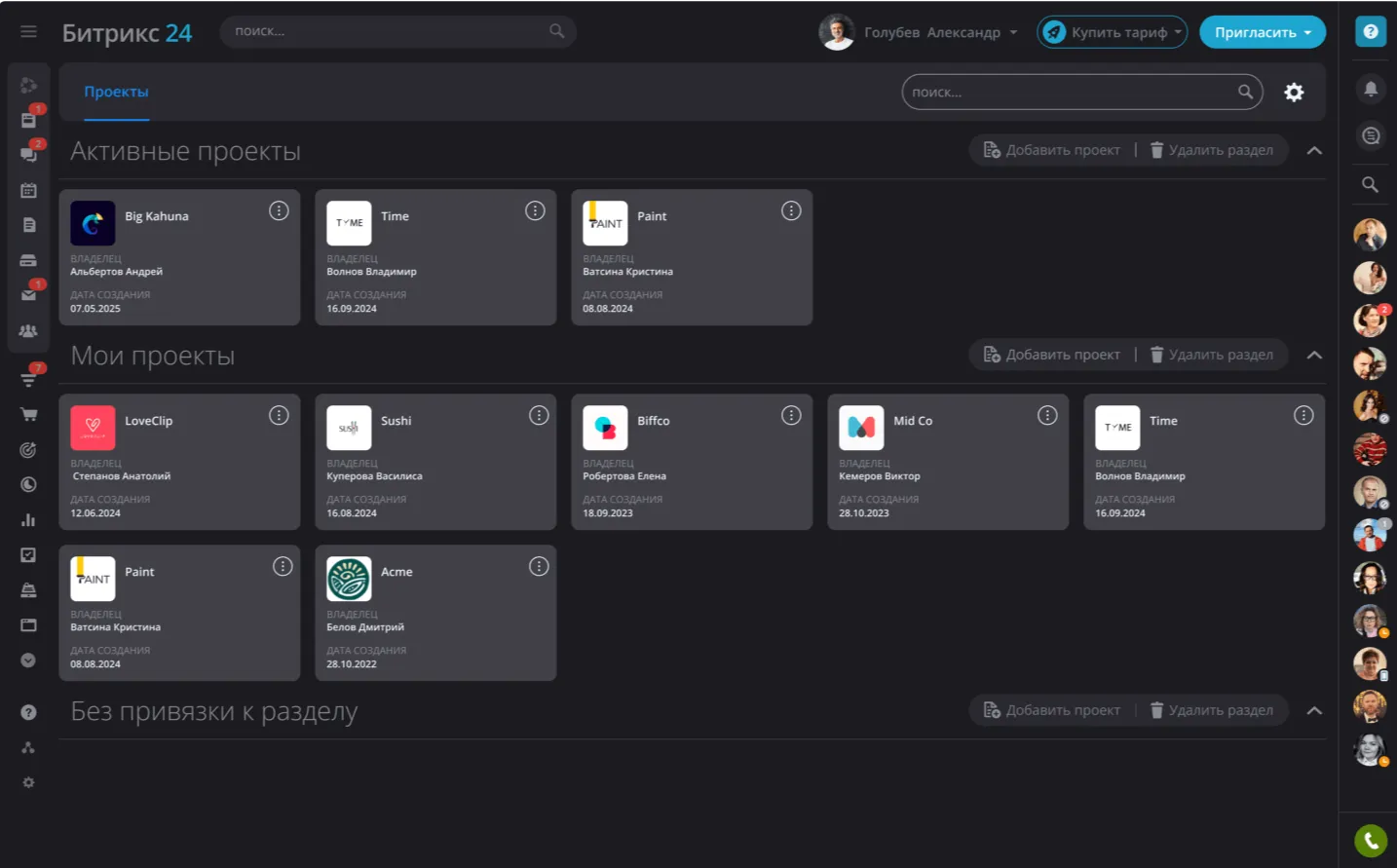The width and height of the screenshot is (1397, 868).
Task: Open the hamburger main menu
Action: [28, 32]
